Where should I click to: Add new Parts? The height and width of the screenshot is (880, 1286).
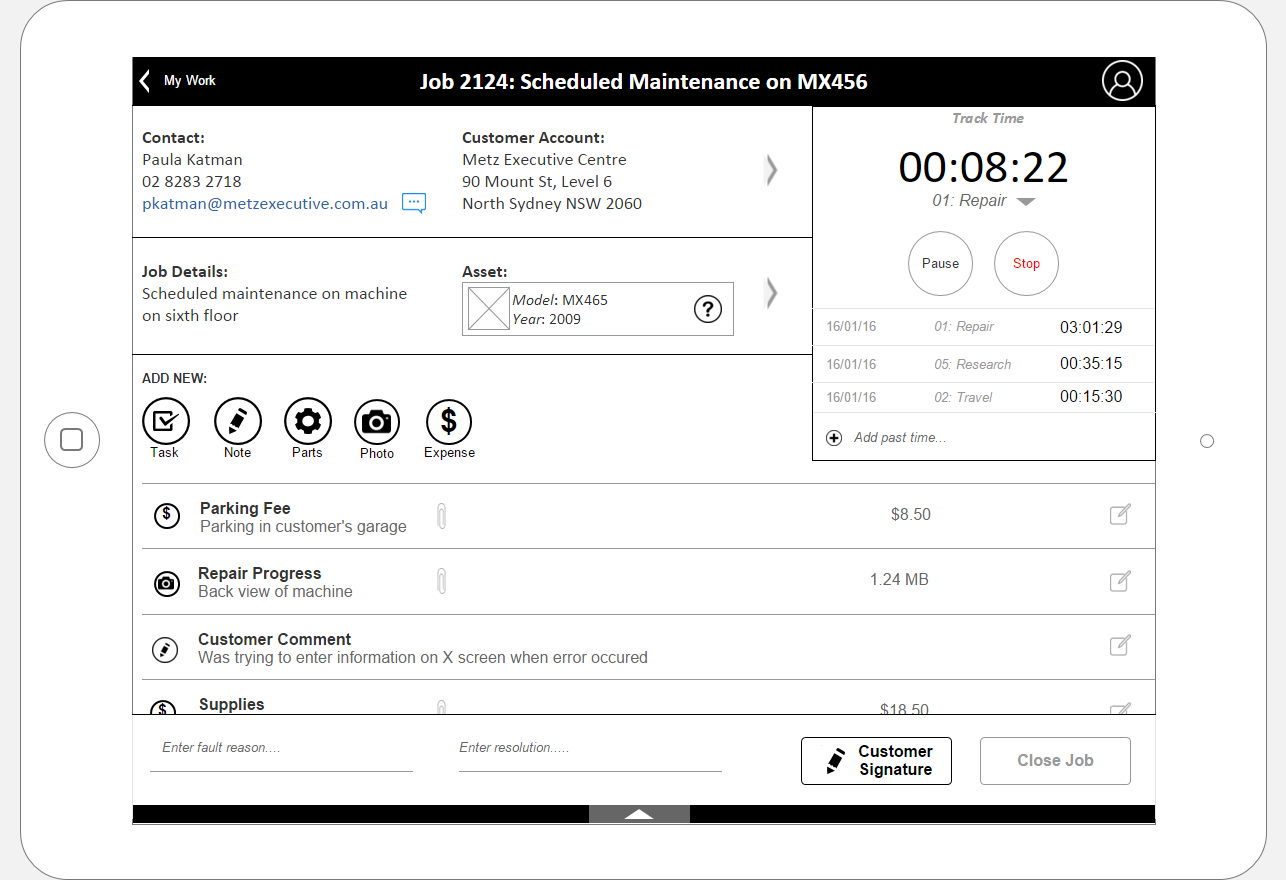(307, 421)
